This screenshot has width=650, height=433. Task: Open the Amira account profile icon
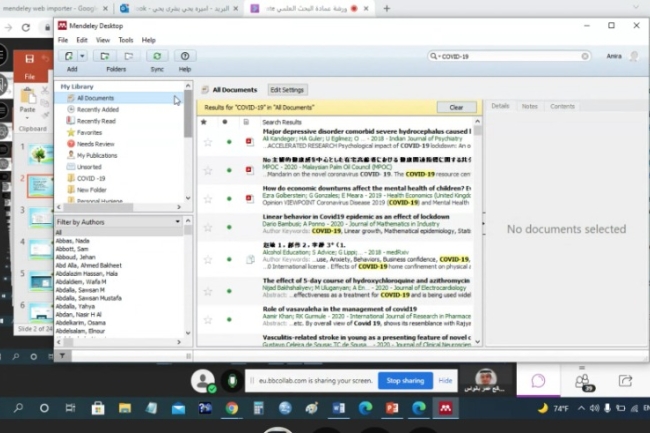[x=634, y=56]
